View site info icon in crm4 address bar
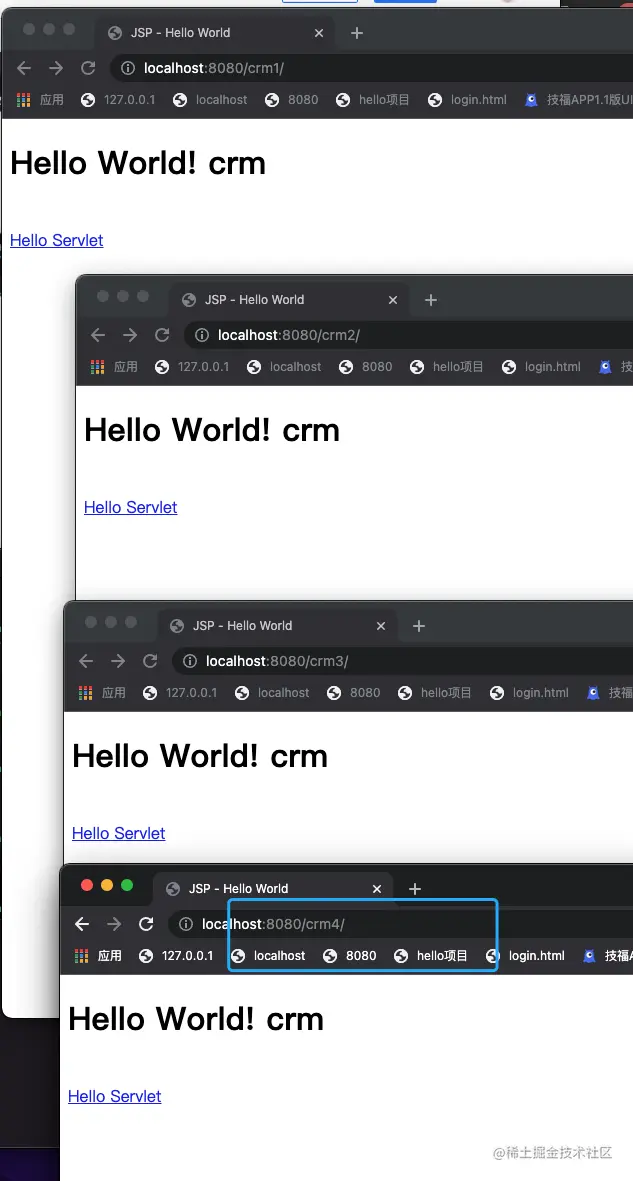Image resolution: width=633 pixels, height=1181 pixels. 186,924
